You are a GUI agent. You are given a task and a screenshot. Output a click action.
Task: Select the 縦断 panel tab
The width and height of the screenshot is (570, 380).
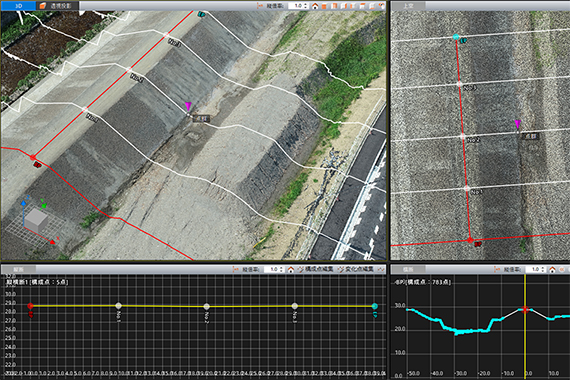pos(18,269)
